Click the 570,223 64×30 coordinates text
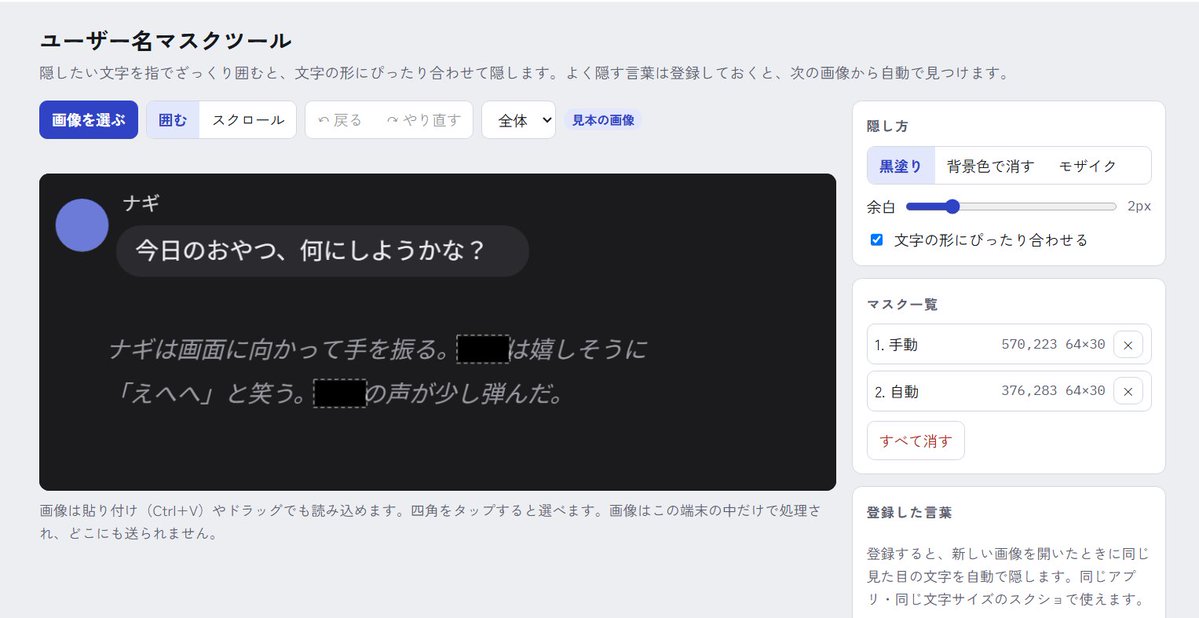1199x618 pixels. [1053, 344]
